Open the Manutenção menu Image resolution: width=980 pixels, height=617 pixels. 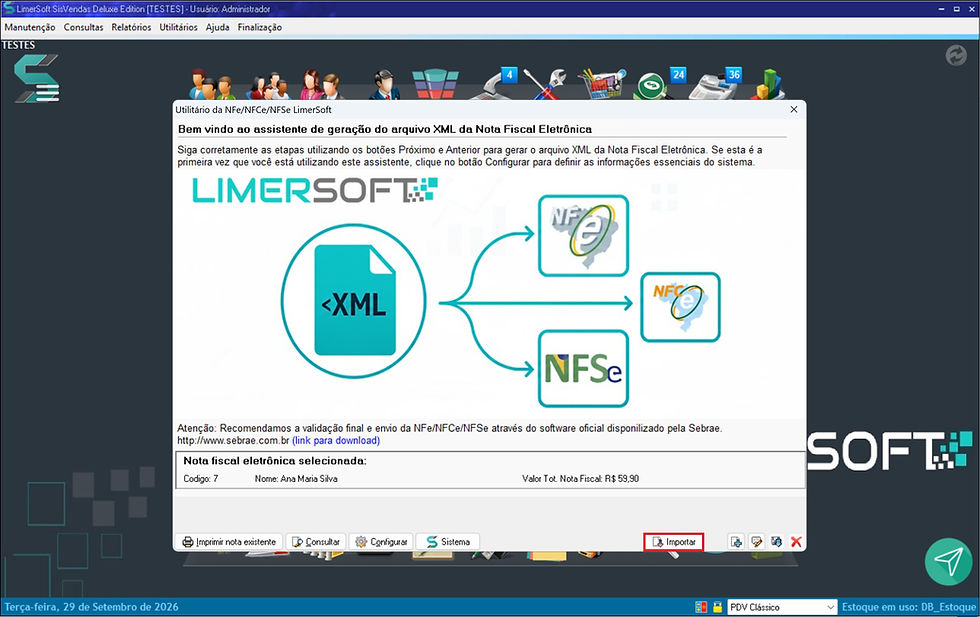30,28
